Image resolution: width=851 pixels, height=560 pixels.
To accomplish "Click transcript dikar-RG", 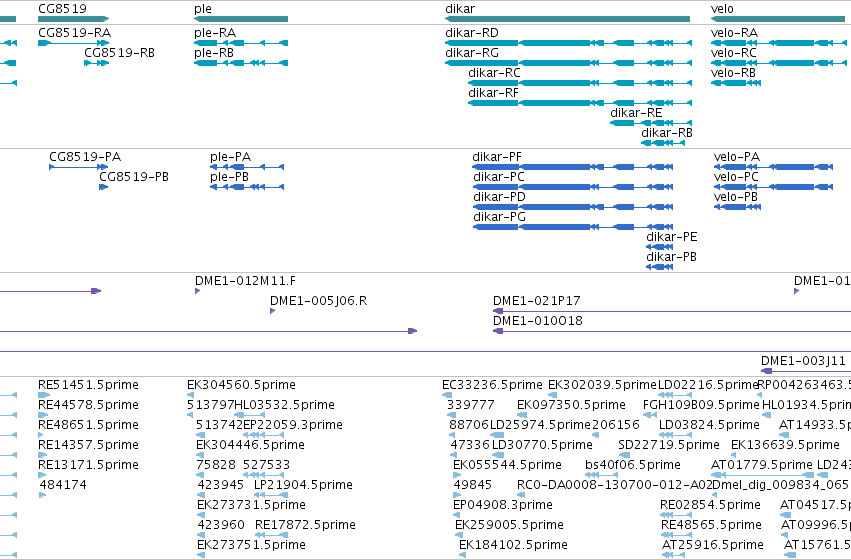I will pos(568,63).
